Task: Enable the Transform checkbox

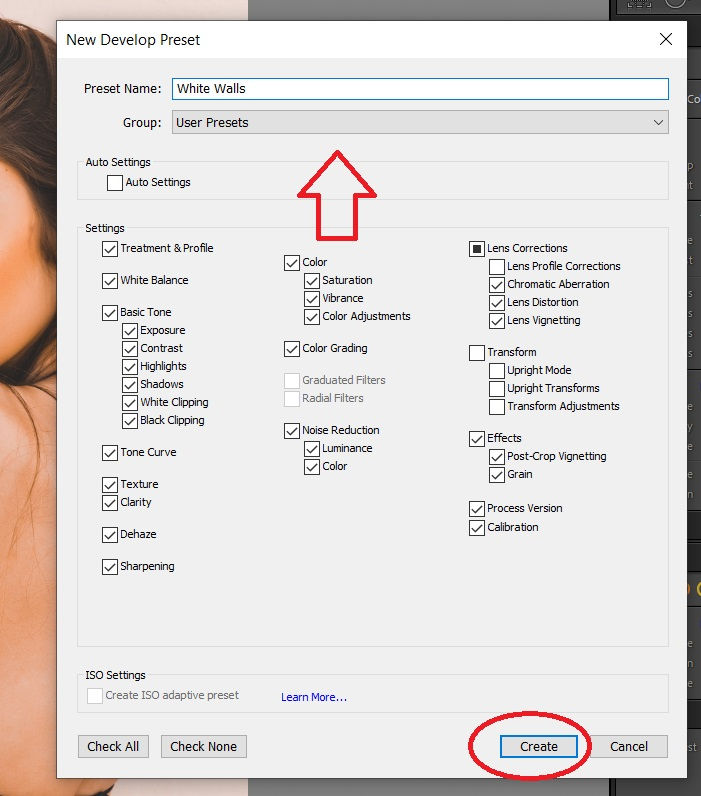Action: tap(477, 353)
